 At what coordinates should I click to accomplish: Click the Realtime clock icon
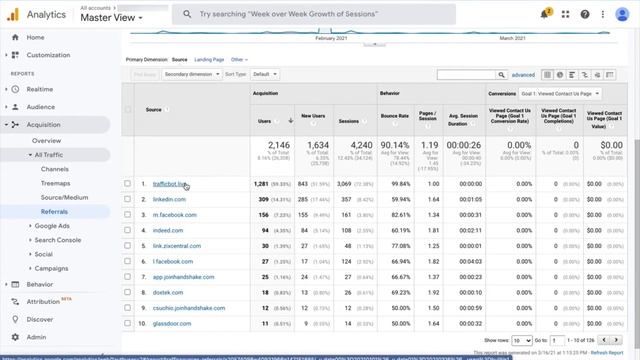coord(16,89)
